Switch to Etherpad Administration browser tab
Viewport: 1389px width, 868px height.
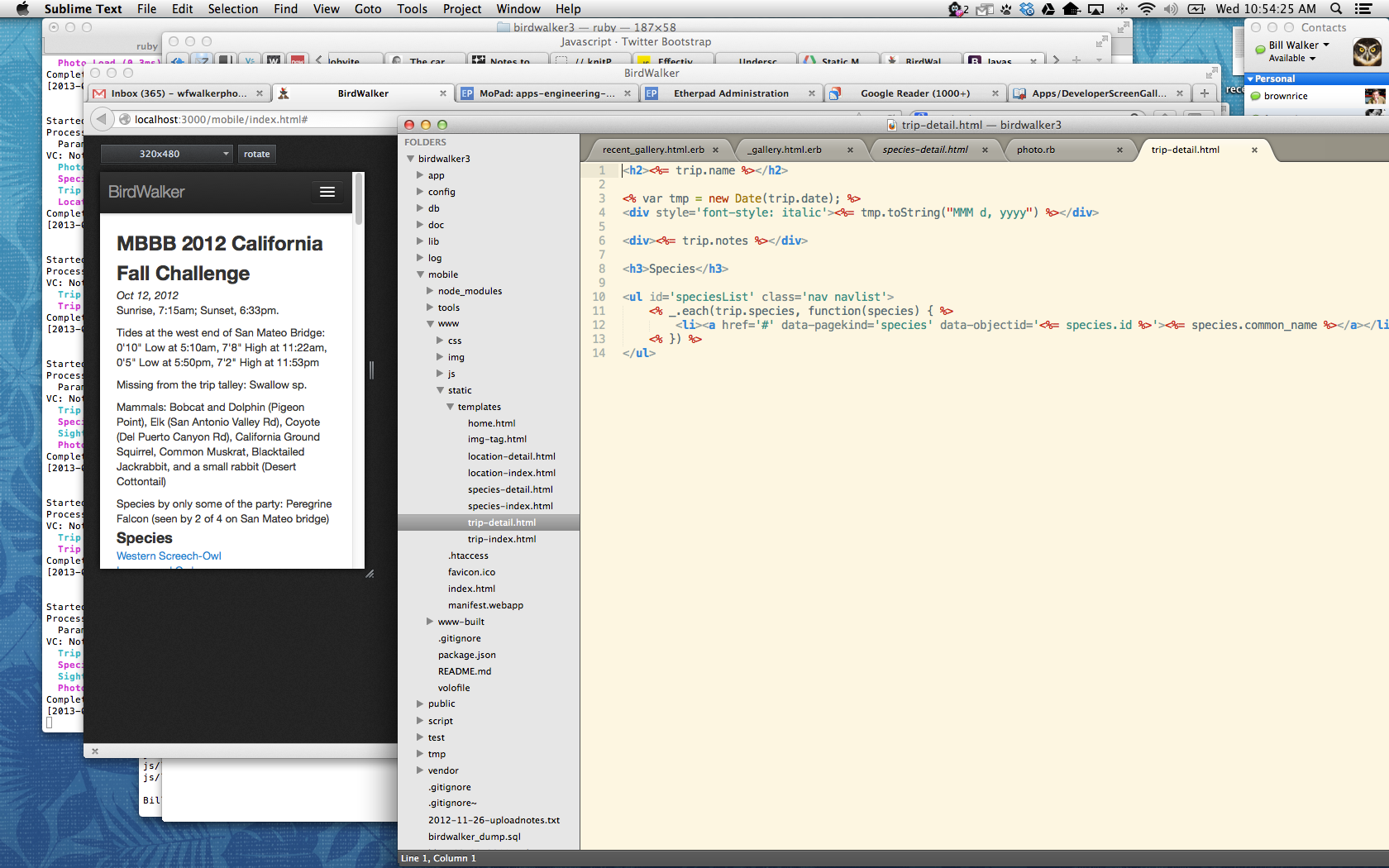click(x=731, y=93)
